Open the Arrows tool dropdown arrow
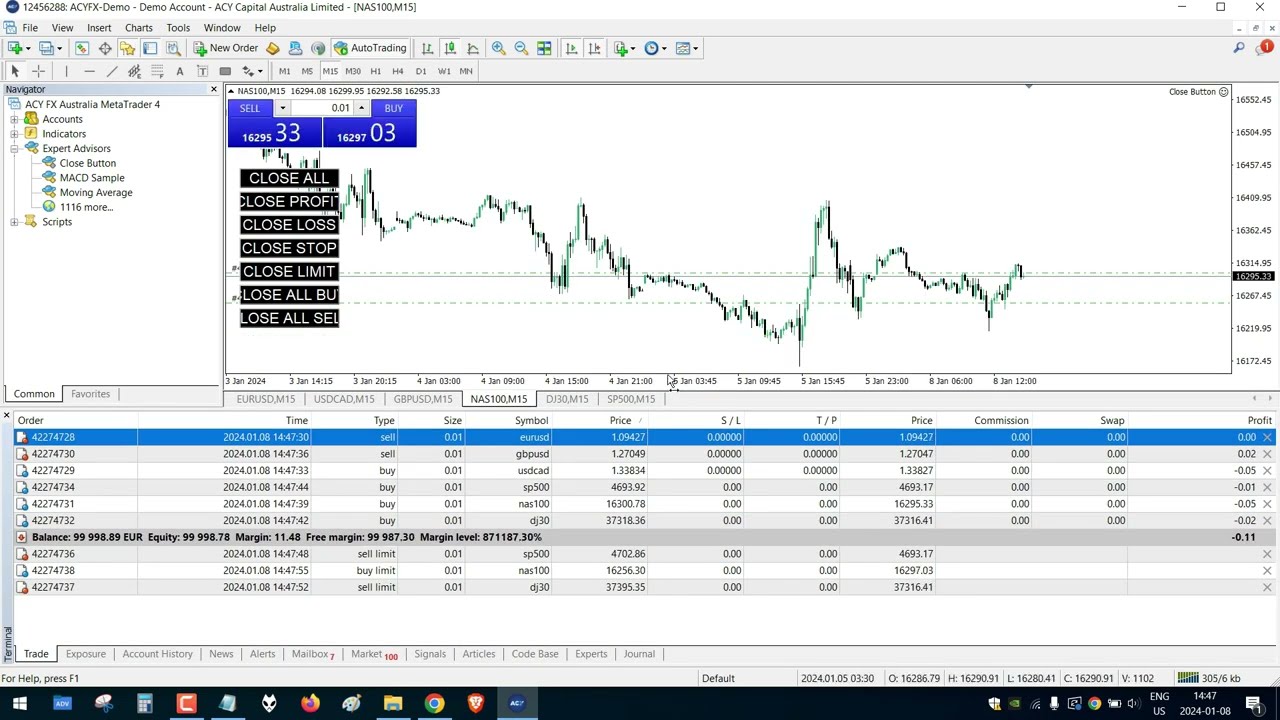 260,71
